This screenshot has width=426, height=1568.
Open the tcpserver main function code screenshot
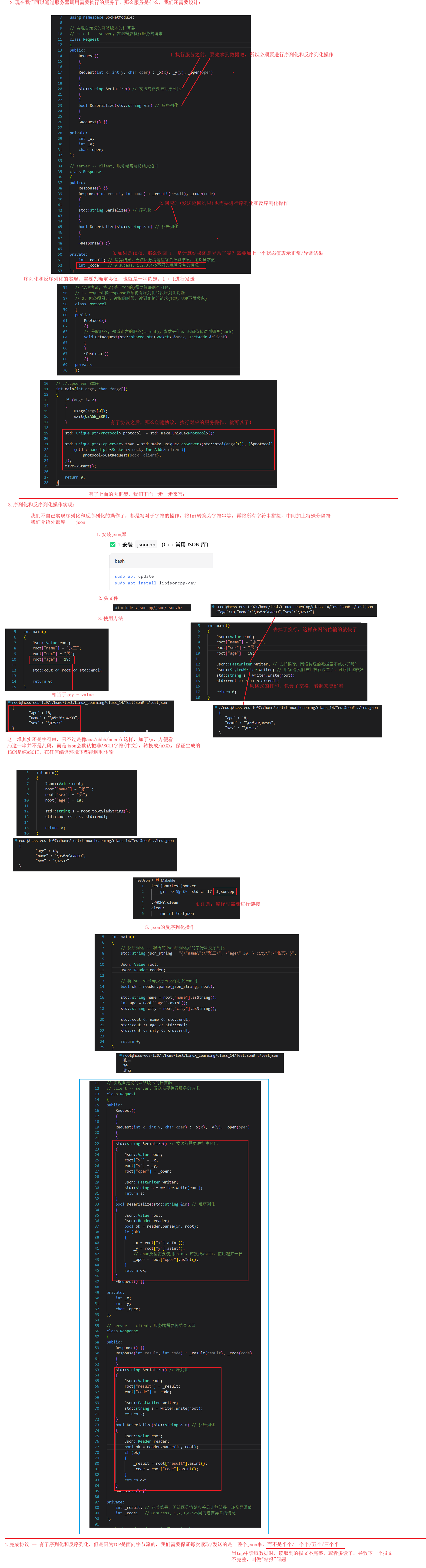click(159, 434)
